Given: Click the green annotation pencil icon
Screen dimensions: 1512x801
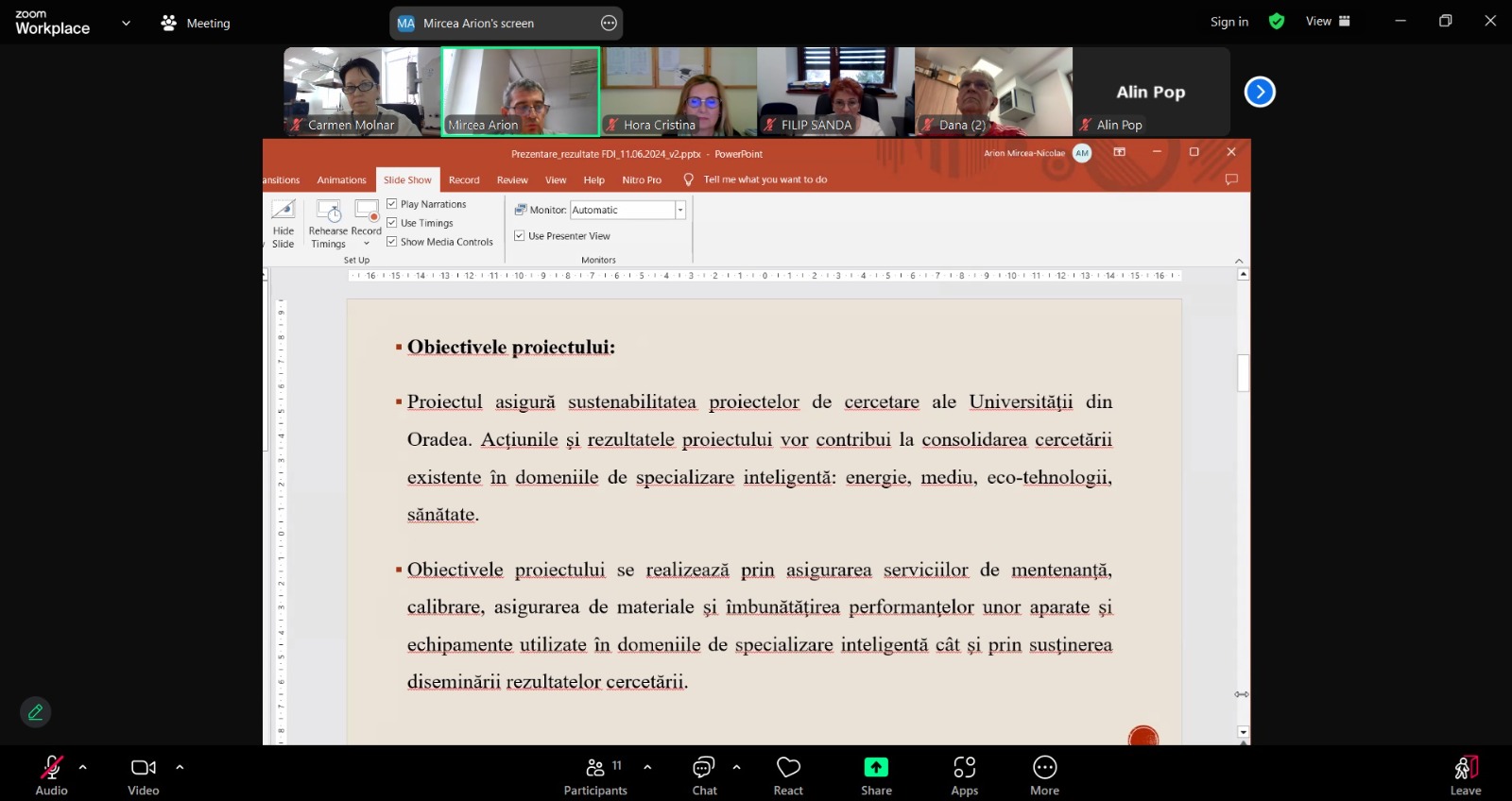Looking at the screenshot, I should pos(36,712).
